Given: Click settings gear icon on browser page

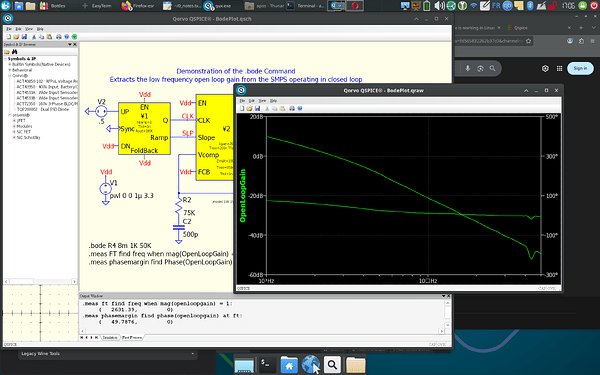Looking at the screenshot, I should point(545,68).
